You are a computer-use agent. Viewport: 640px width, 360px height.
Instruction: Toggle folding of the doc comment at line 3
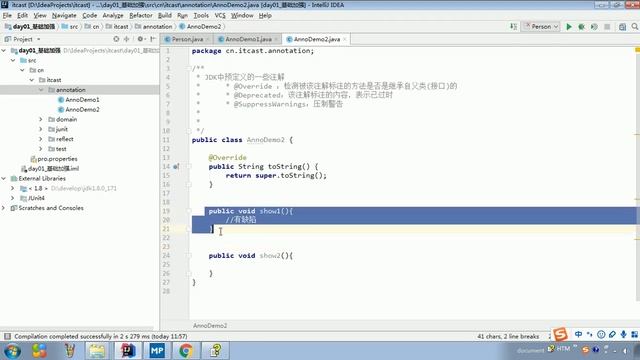[x=189, y=68]
